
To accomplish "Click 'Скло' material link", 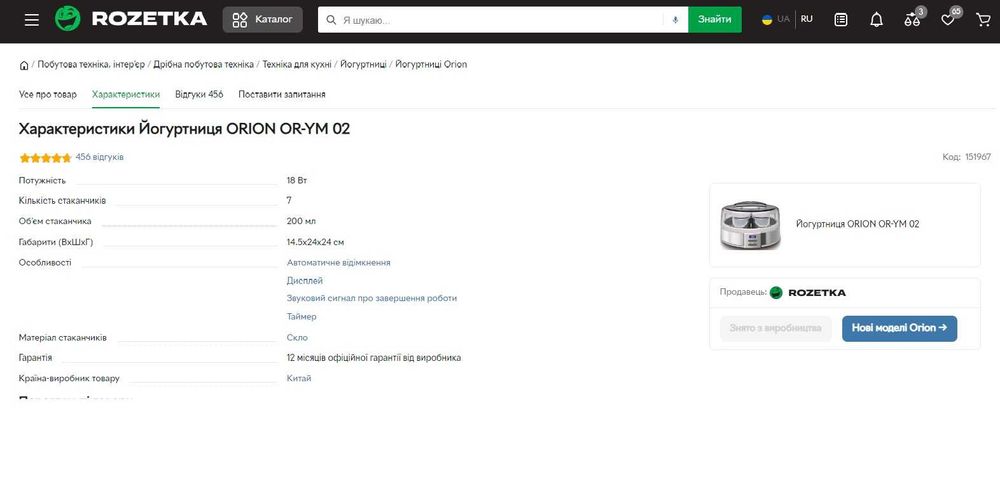I will tap(297, 338).
